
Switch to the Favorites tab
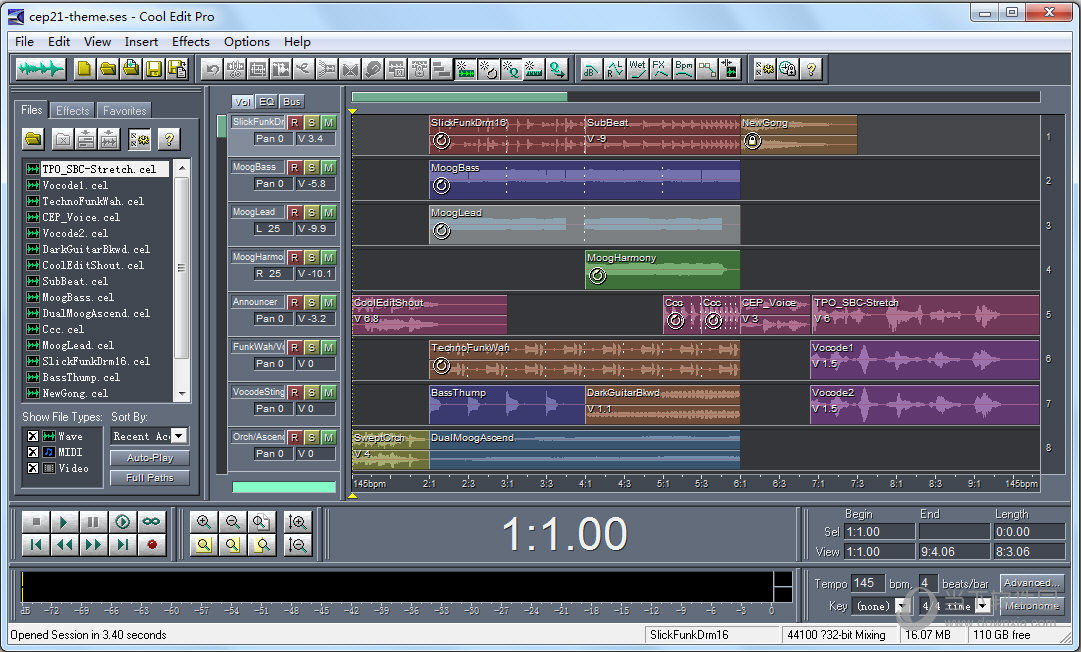pyautogui.click(x=125, y=111)
